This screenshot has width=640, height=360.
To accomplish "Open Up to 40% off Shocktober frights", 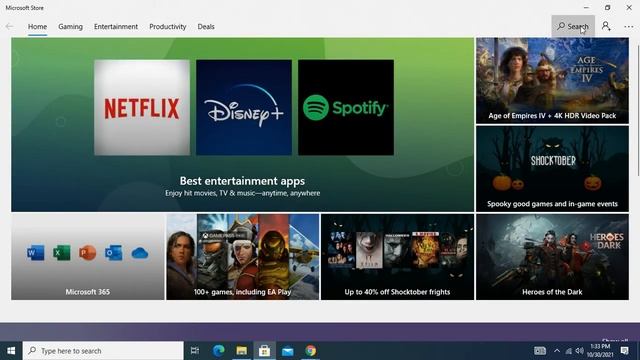I will click(398, 257).
